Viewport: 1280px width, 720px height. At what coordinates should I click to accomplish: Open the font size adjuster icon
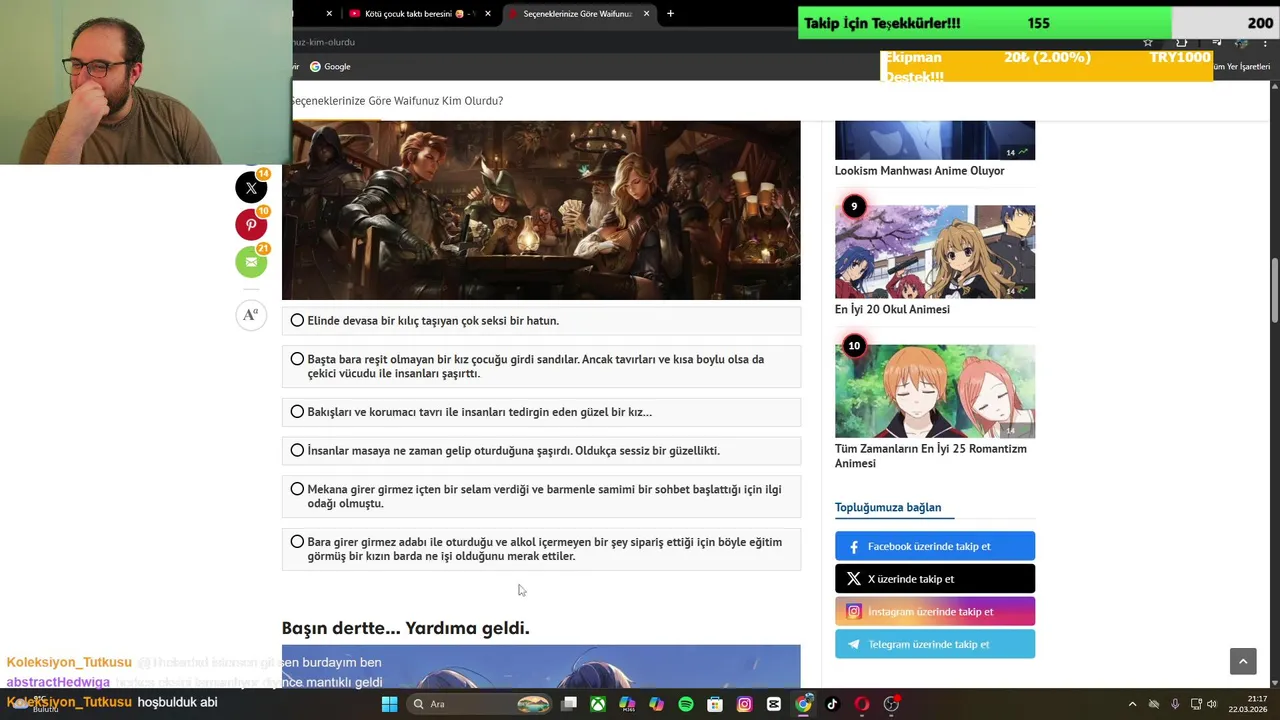251,315
